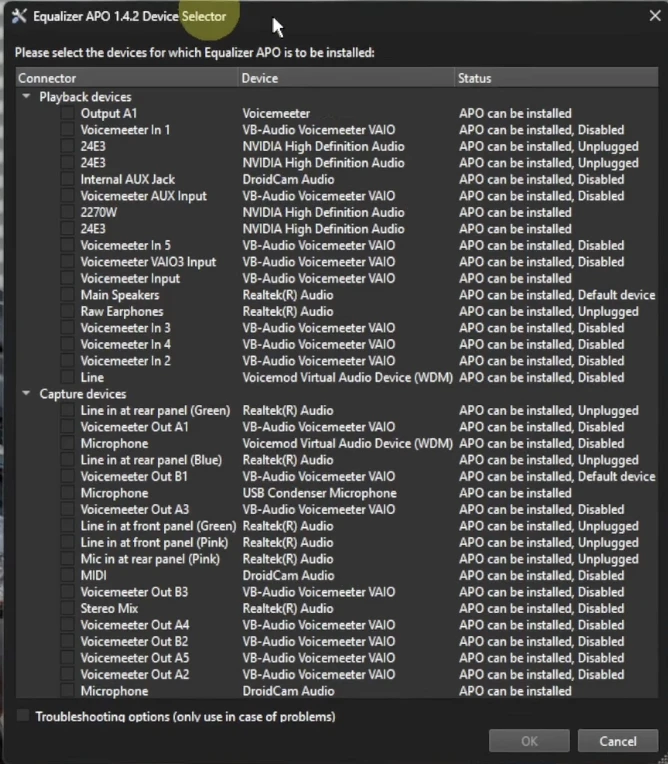
Task: Close the Device Selector dialog
Action: pyautogui.click(x=655, y=16)
